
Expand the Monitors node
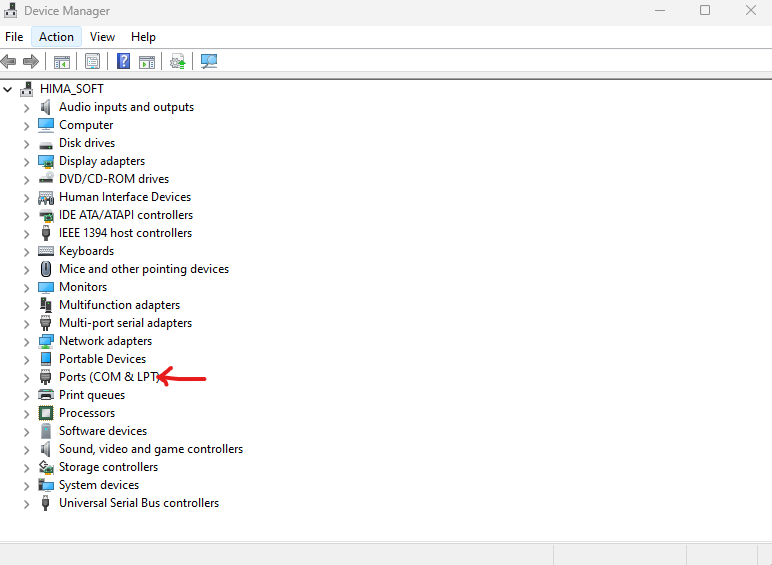(26, 288)
